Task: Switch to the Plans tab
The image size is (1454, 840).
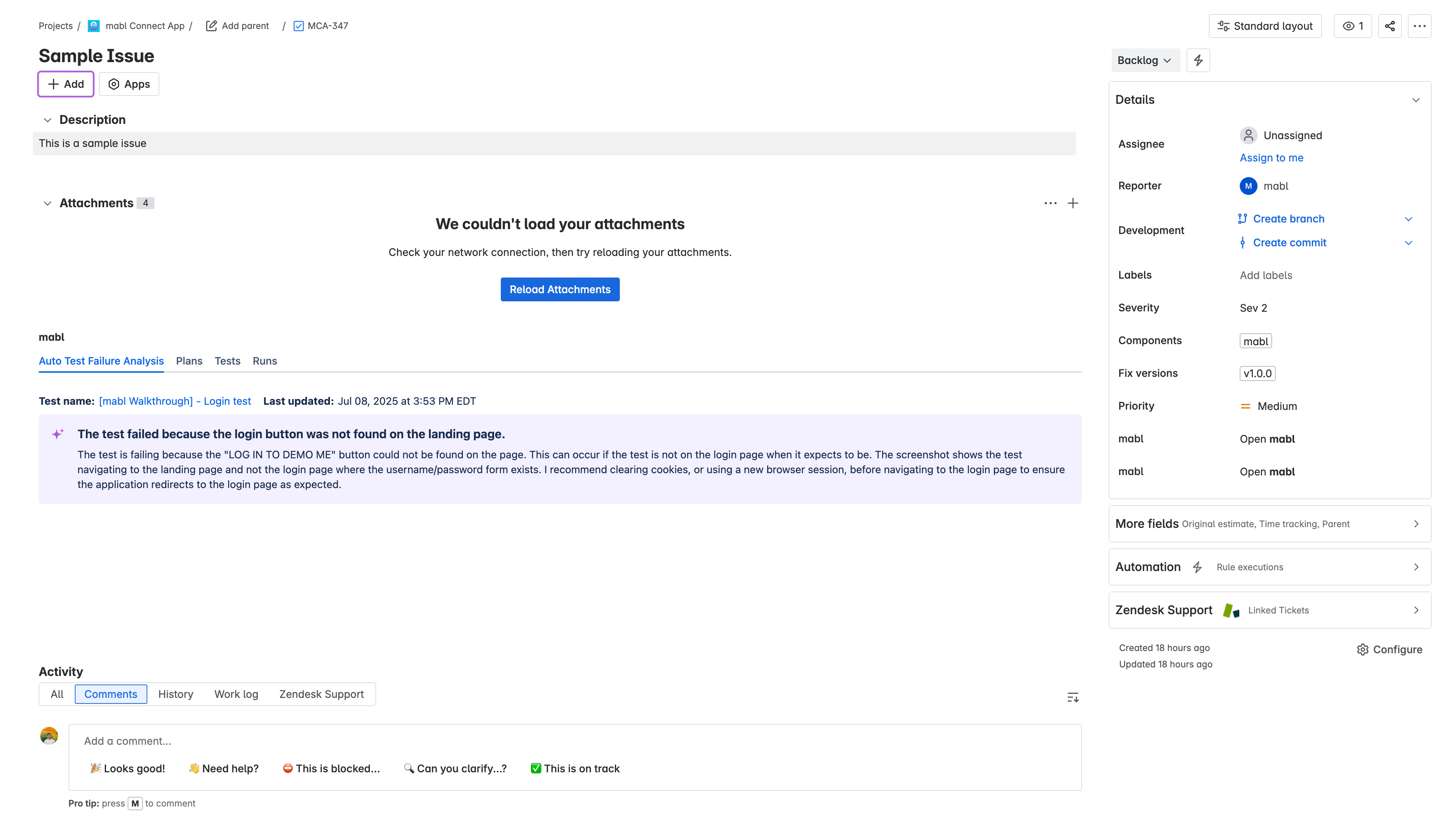Action: click(x=189, y=360)
